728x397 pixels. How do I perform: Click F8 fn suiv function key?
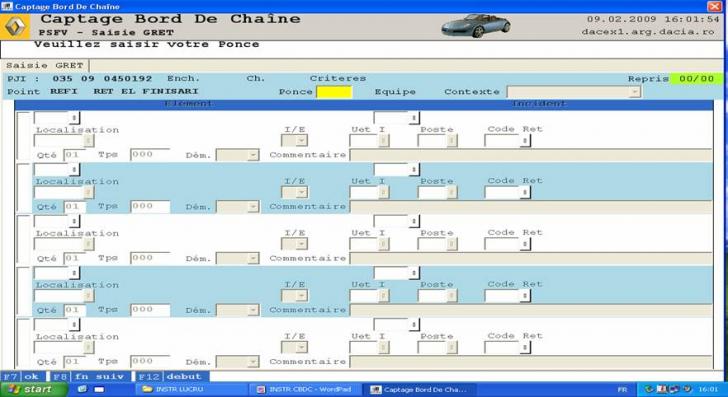coord(88,377)
